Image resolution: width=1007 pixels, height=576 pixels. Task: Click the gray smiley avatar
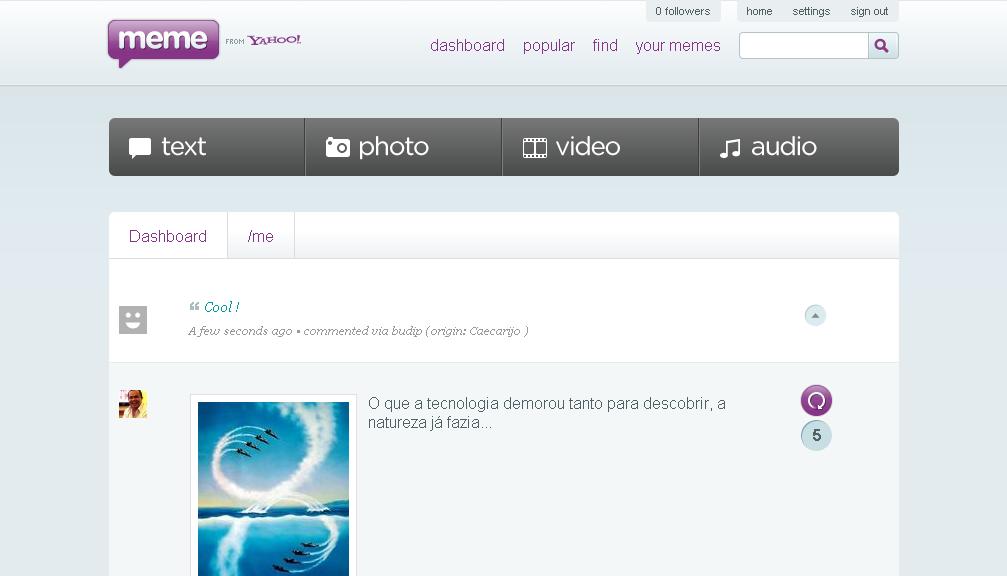tap(133, 320)
